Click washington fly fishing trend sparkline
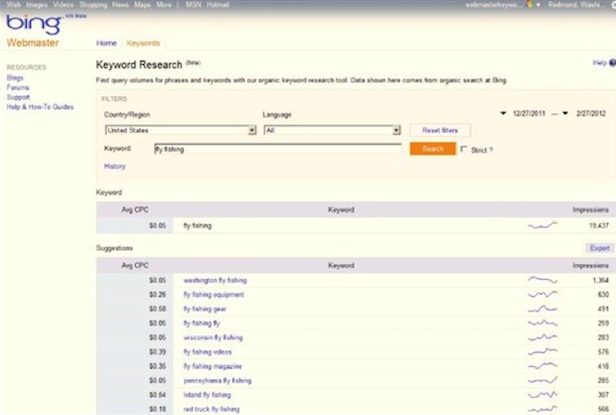616x415 pixels. 543,280
